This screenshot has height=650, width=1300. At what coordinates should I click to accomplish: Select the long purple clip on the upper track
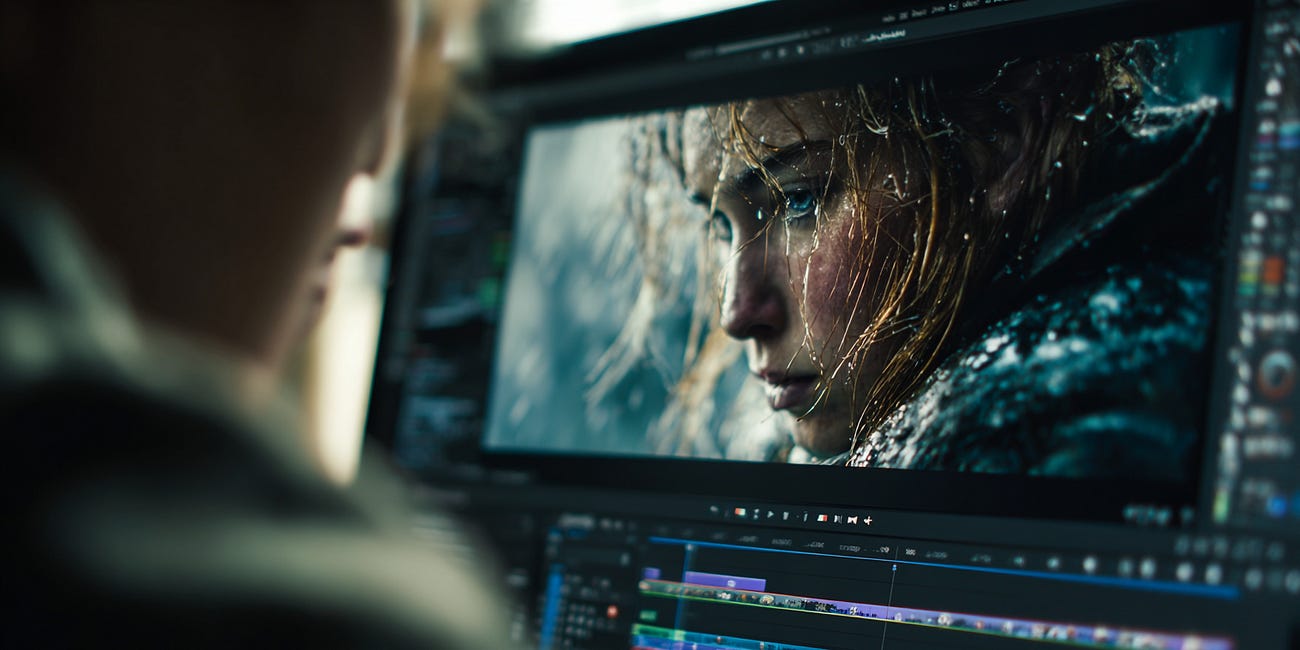tap(724, 582)
